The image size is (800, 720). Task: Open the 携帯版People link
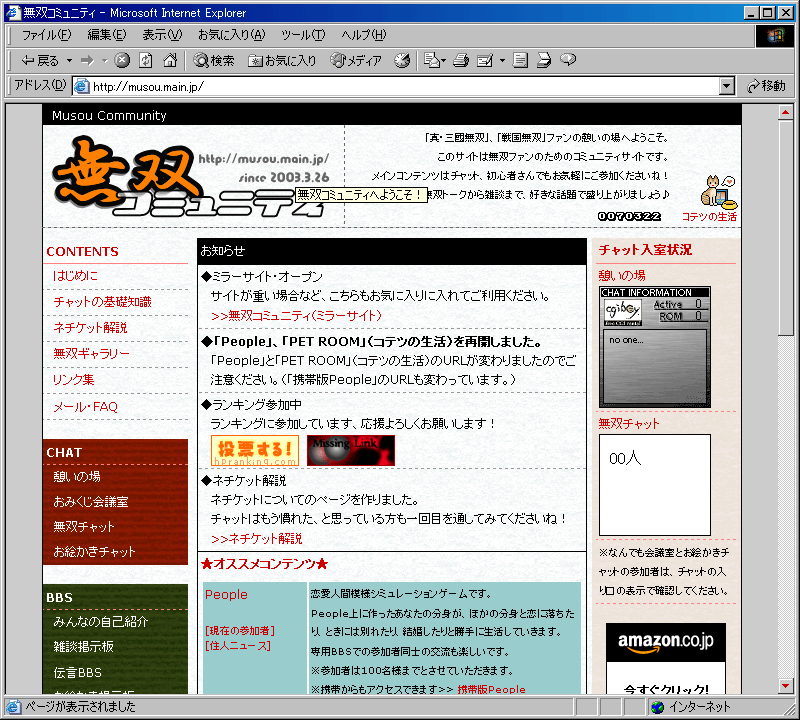coord(491,689)
